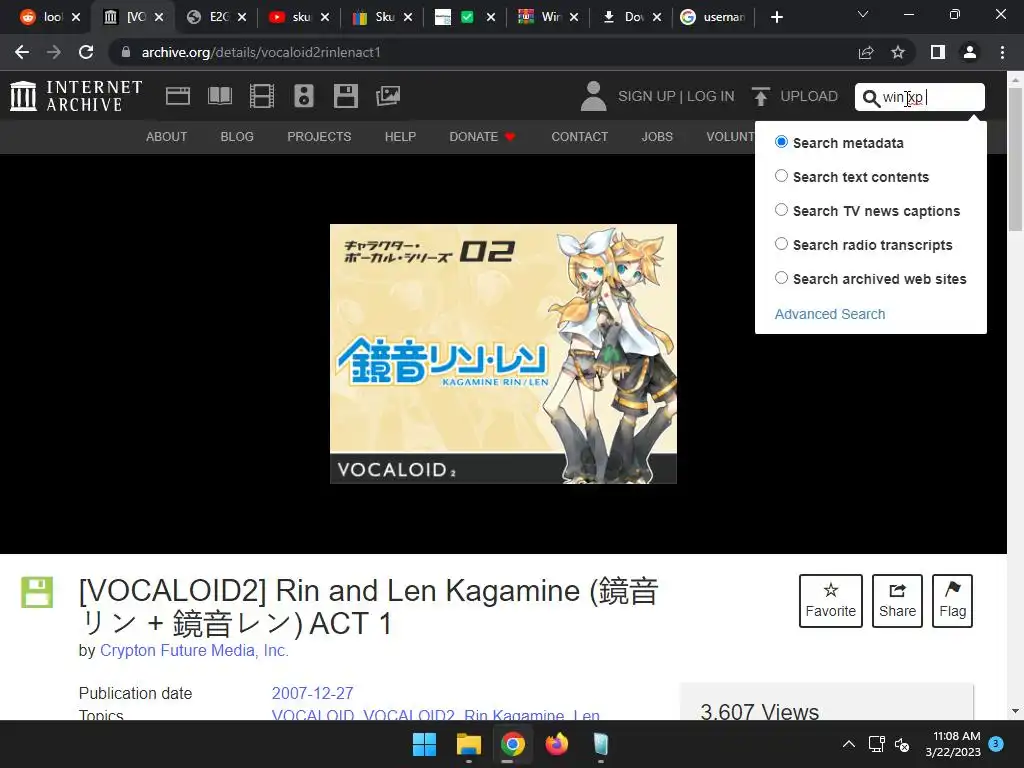Viewport: 1024px width, 768px height.
Task: Click the taskbar recycle bin app icon
Action: [601, 744]
